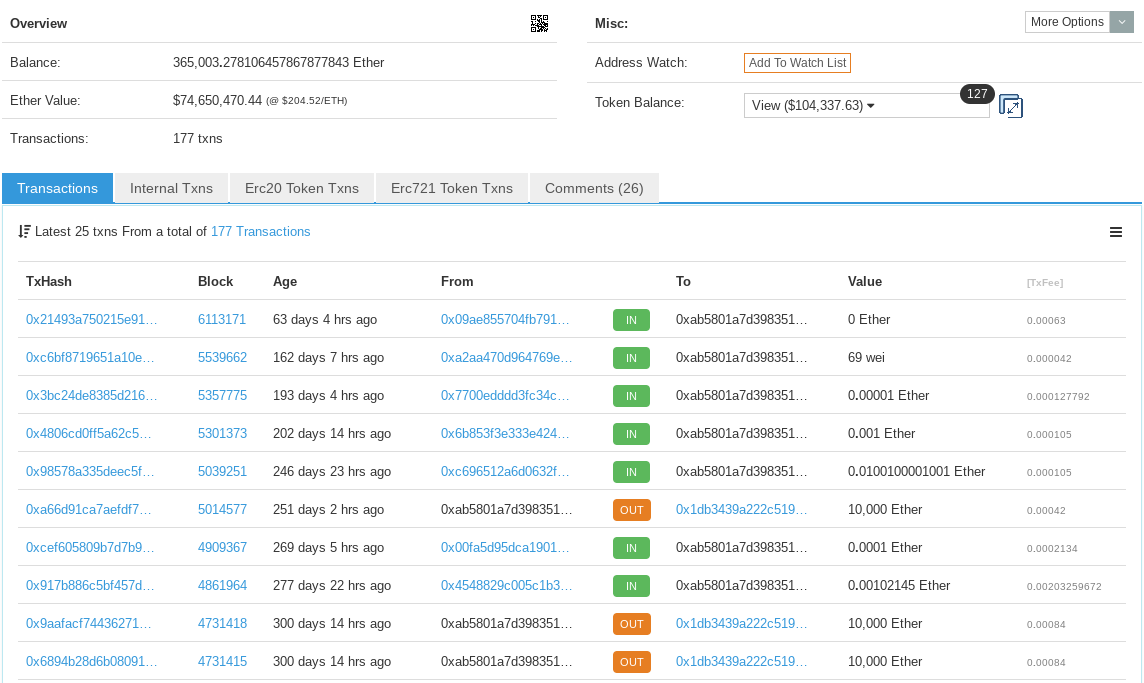Click the OUT badge for block 5014577
This screenshot has height=683, width=1144.
click(631, 510)
